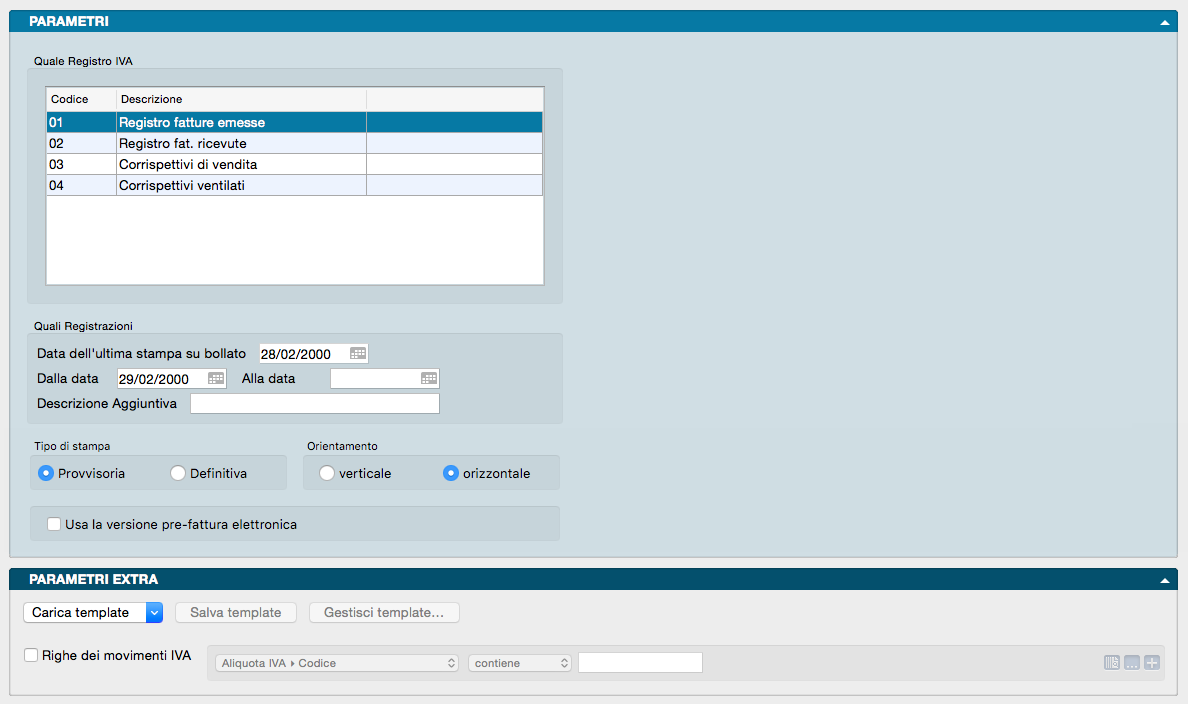Select Registro fat. ricevute row
The width and height of the screenshot is (1188, 704).
coord(240,143)
